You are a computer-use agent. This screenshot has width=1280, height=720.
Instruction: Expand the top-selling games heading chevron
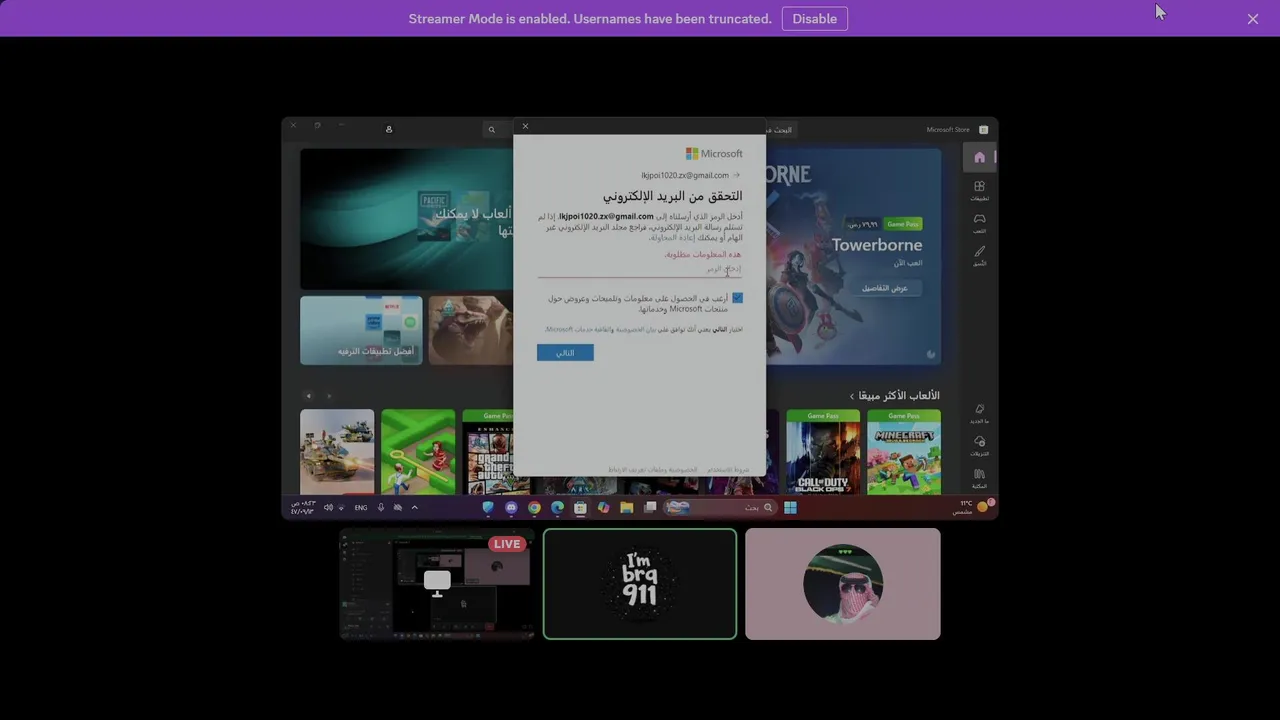(851, 396)
